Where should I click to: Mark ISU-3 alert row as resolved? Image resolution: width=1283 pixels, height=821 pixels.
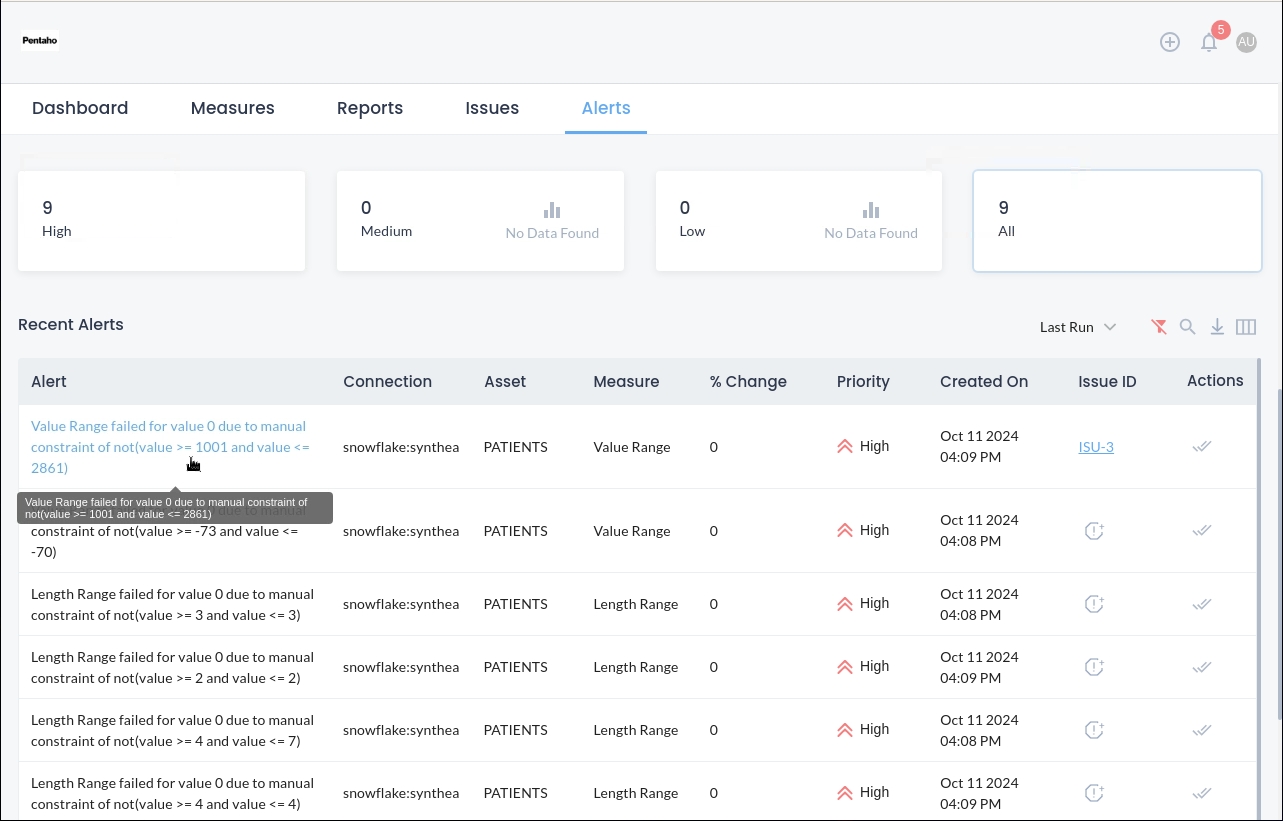tap(1202, 447)
